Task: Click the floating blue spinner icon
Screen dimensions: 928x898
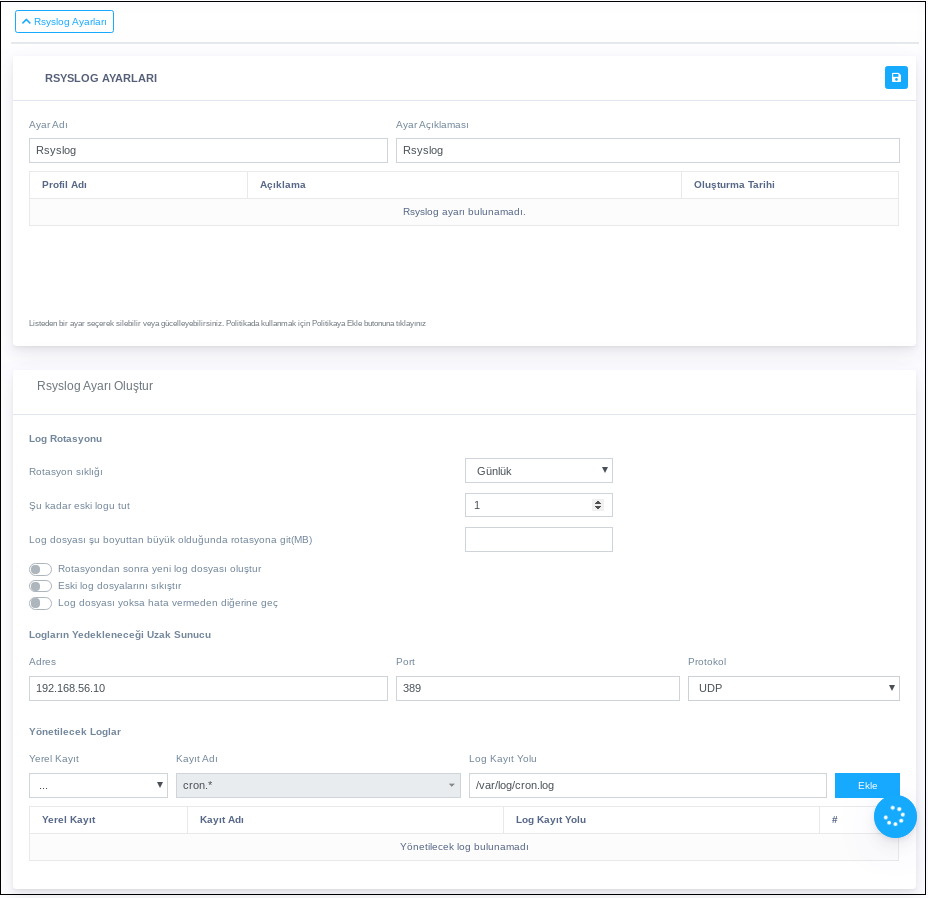Action: tap(894, 816)
